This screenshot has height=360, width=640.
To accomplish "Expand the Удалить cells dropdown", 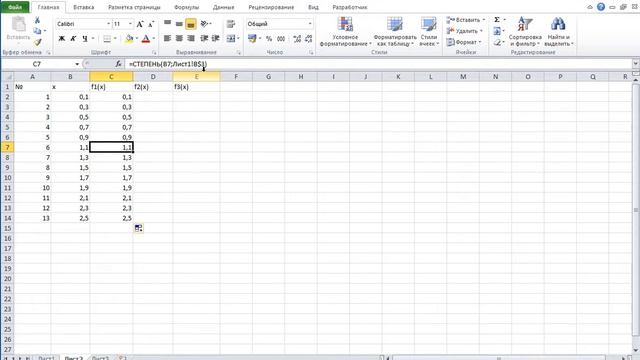I will (x=481, y=31).
